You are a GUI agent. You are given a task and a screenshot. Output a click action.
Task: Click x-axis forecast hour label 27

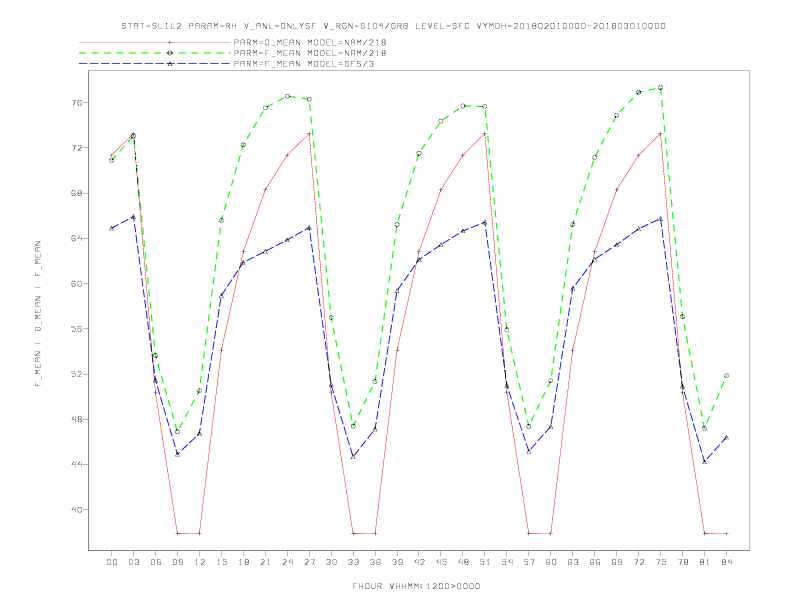[x=309, y=562]
